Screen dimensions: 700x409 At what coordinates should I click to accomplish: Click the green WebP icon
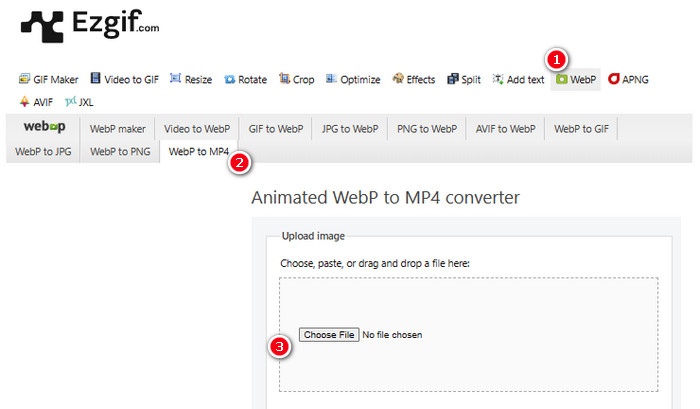(561, 79)
